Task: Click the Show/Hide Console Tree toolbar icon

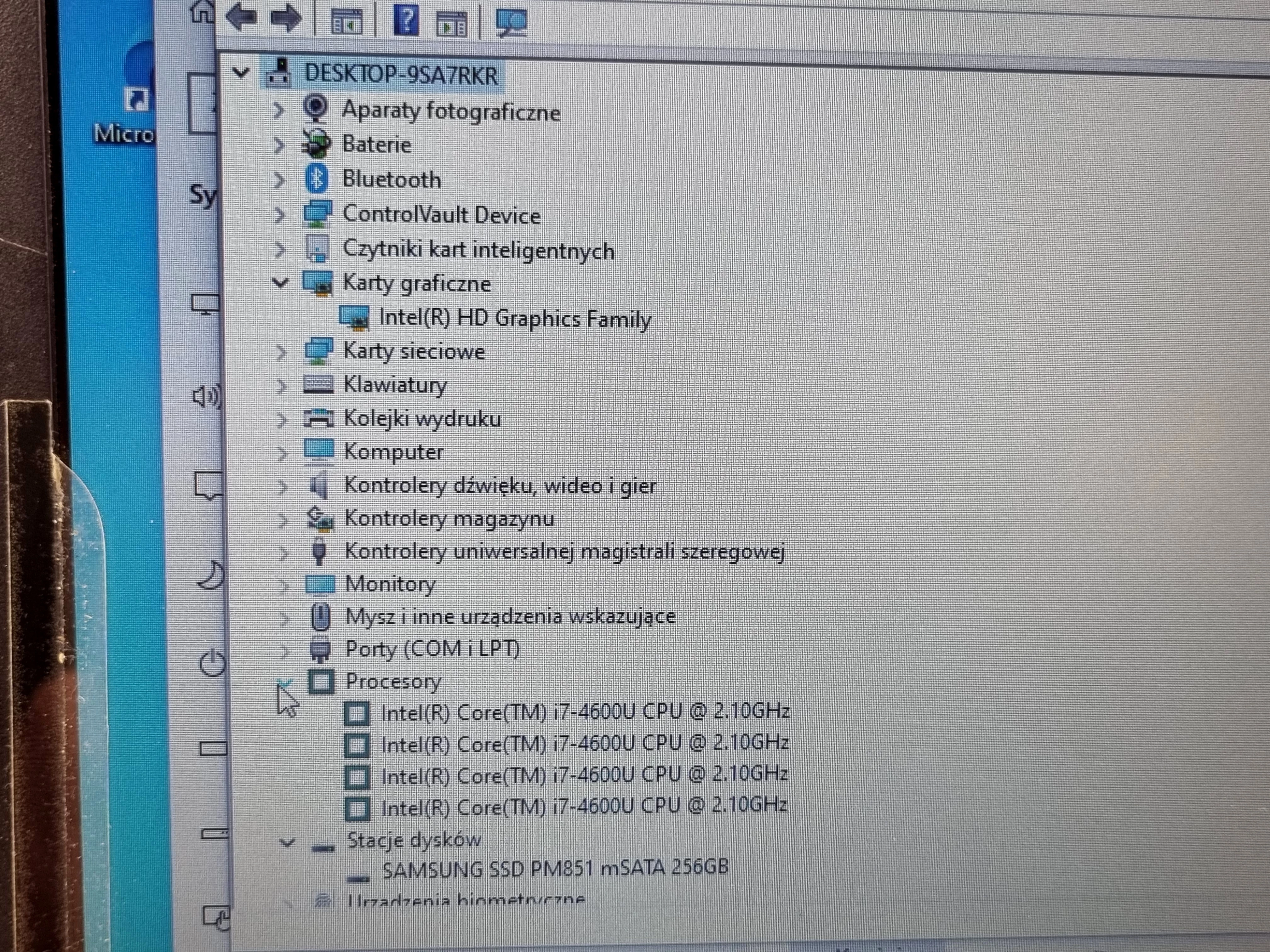Action: [x=452, y=23]
